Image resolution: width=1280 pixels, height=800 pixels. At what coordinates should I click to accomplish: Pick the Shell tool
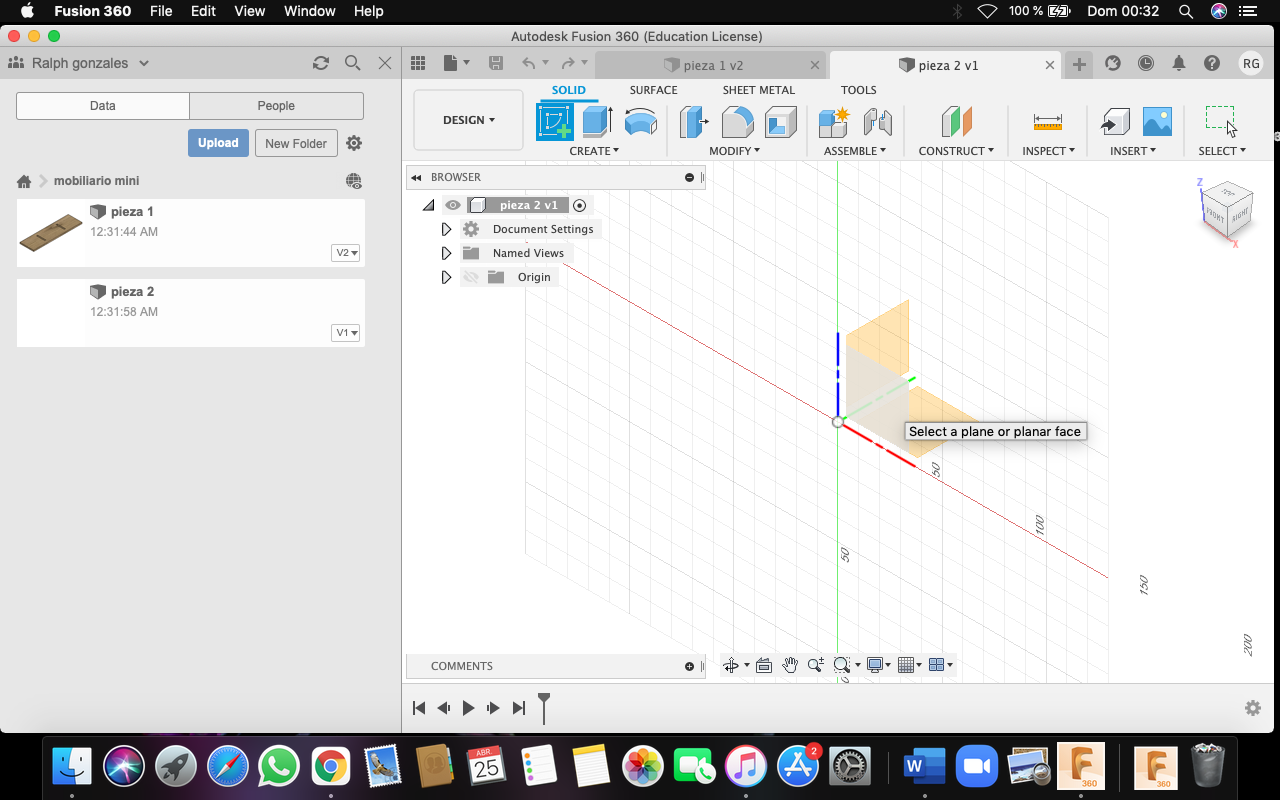[780, 122]
